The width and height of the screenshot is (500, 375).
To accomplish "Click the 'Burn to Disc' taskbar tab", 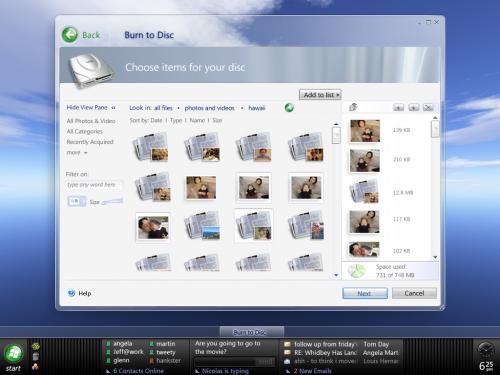I will click(x=252, y=332).
